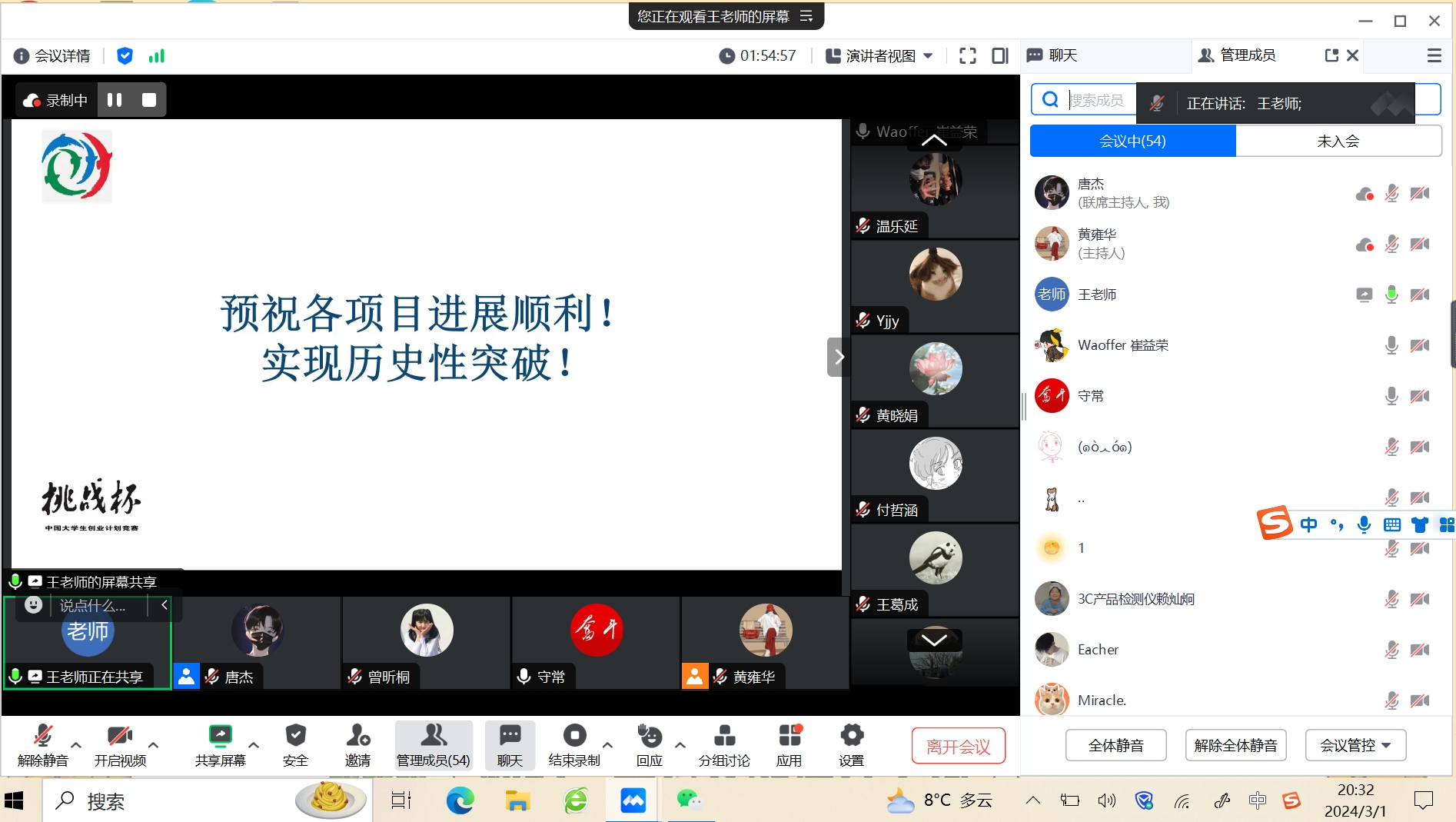Click Mute All (全体静音) button

(1115, 745)
